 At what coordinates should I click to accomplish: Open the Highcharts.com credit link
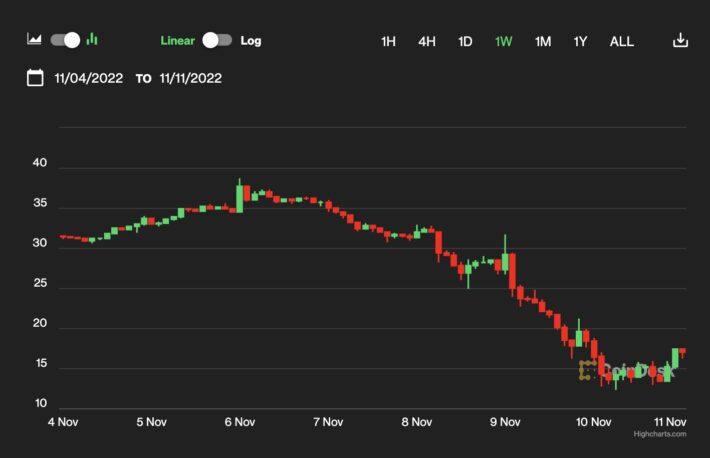660,434
